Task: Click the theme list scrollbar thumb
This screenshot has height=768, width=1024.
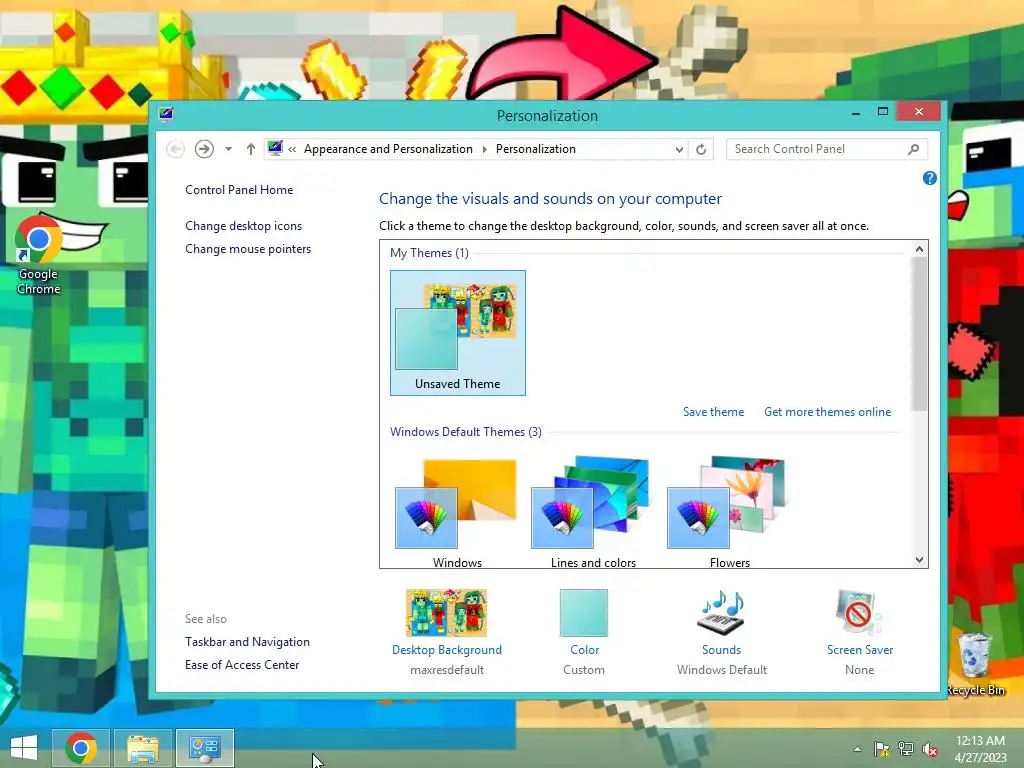Action: pyautogui.click(x=920, y=334)
